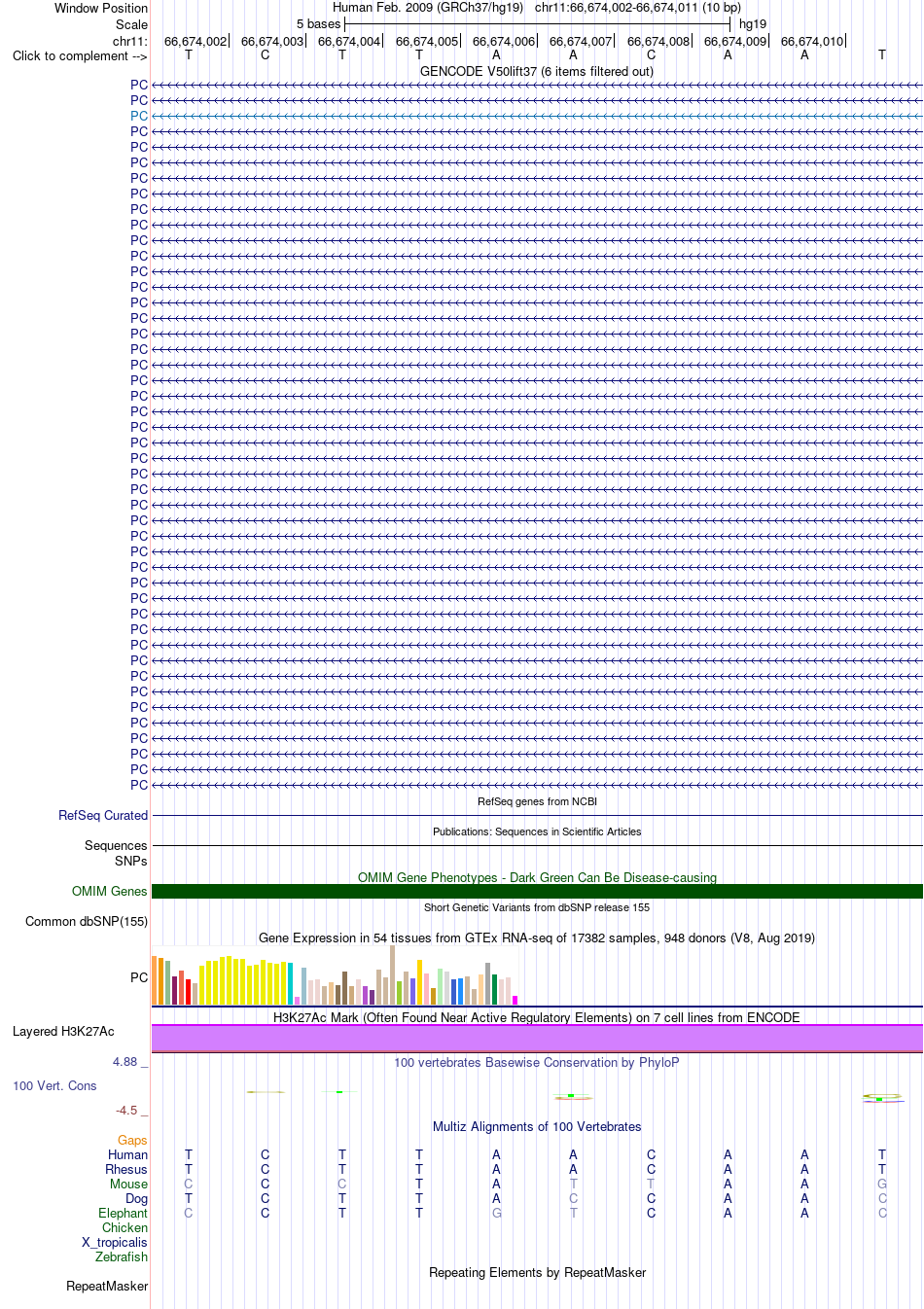This screenshot has height=1309, width=924.
Task: Select the Human alignment row label
Action: click(127, 1154)
